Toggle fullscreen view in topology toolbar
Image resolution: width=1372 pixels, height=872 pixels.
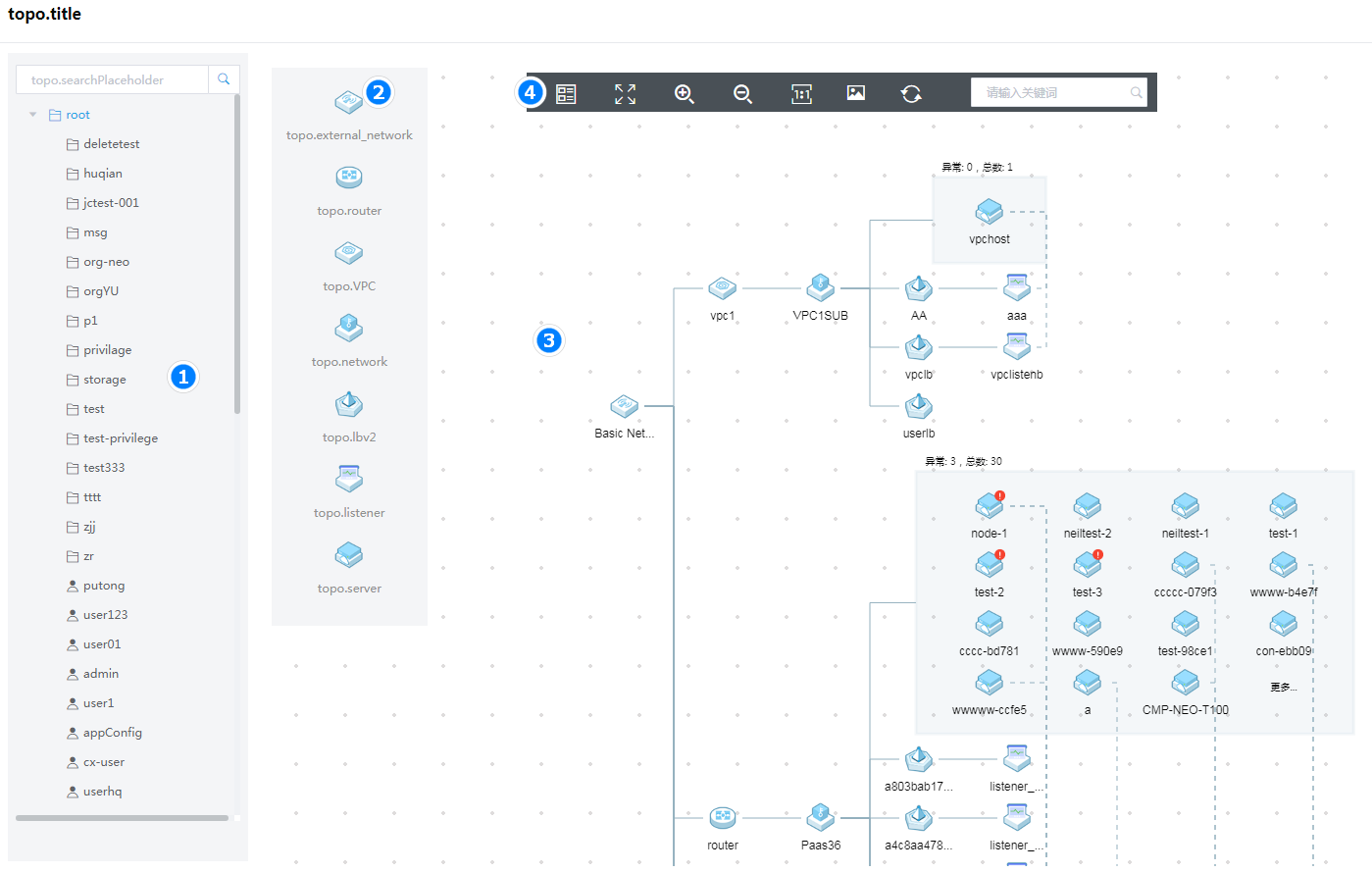tap(625, 93)
